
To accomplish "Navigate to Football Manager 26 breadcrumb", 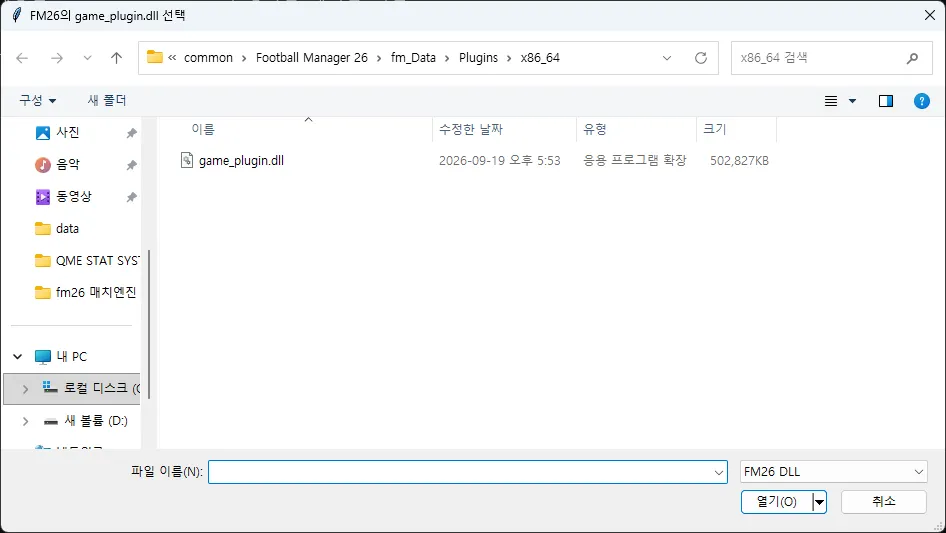I will click(311, 58).
